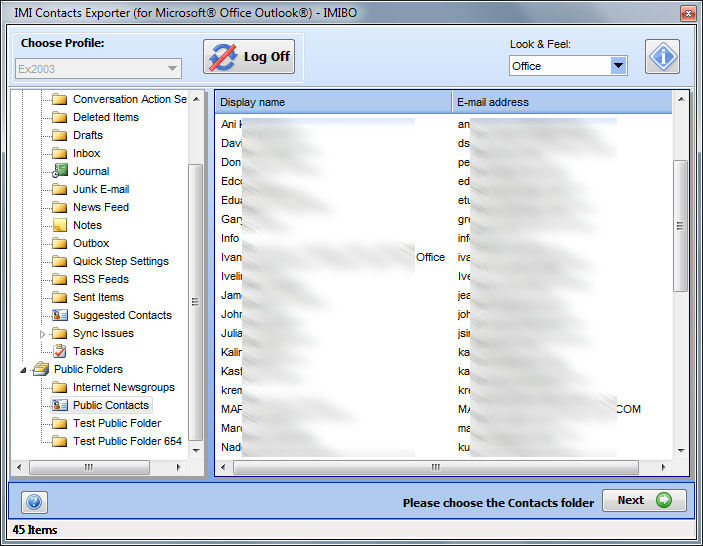The width and height of the screenshot is (703, 546).
Task: Expand the Sync Issues tree node
Action: tap(43, 334)
